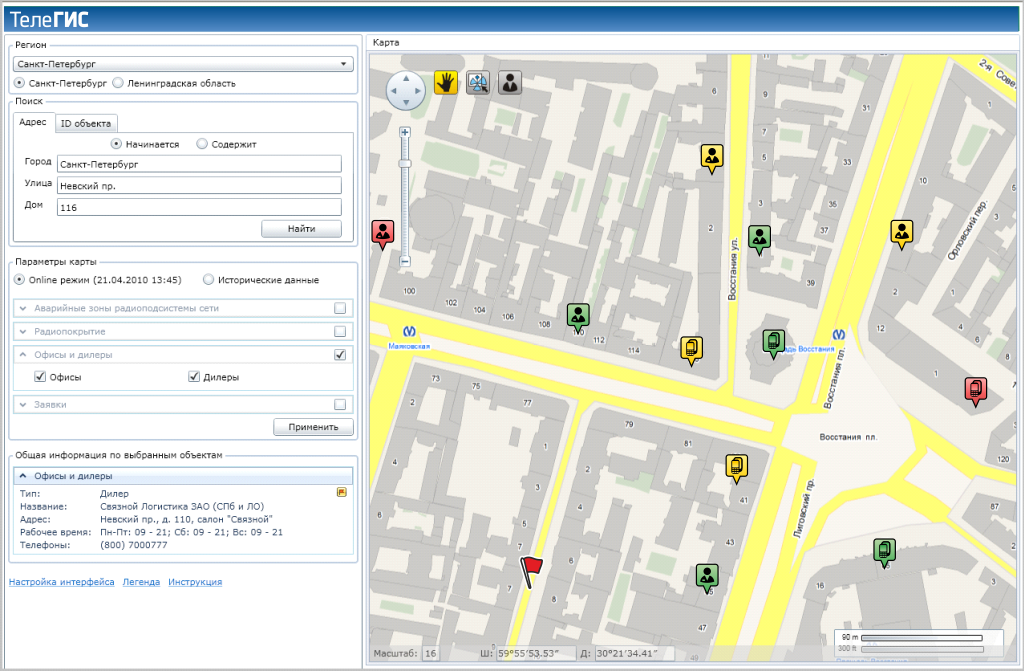
Task: Expand the Радиопокрытие section
Action: [23, 331]
